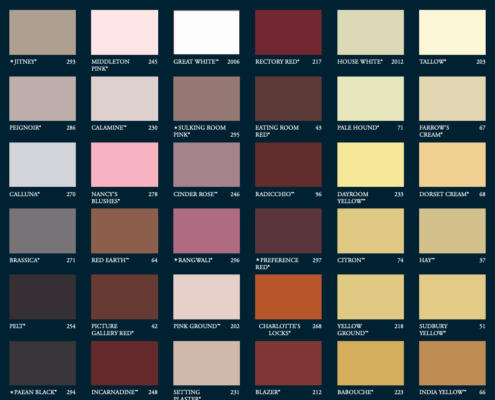Pick the Cinder Rose swatch

206,165
